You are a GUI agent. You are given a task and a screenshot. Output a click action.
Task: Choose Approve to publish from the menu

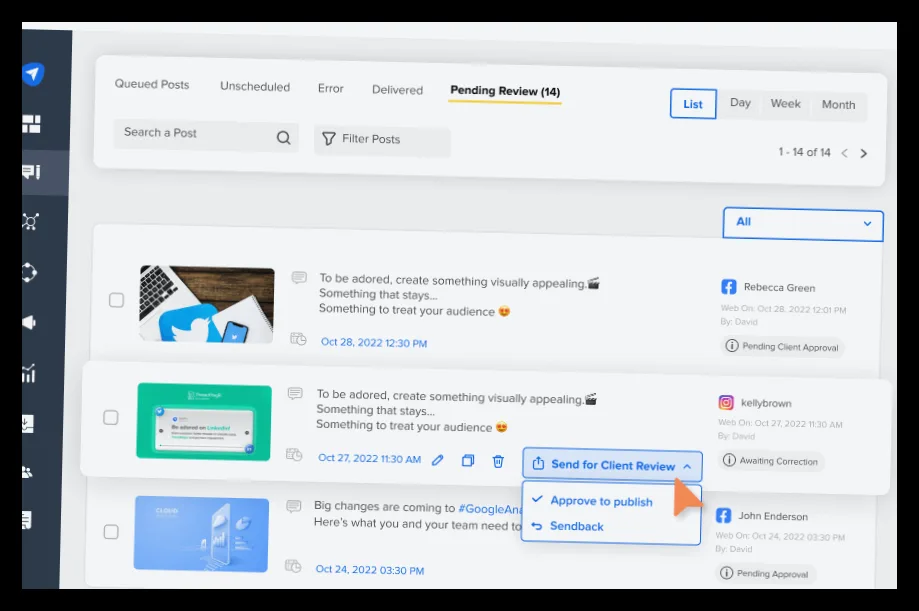[601, 501]
